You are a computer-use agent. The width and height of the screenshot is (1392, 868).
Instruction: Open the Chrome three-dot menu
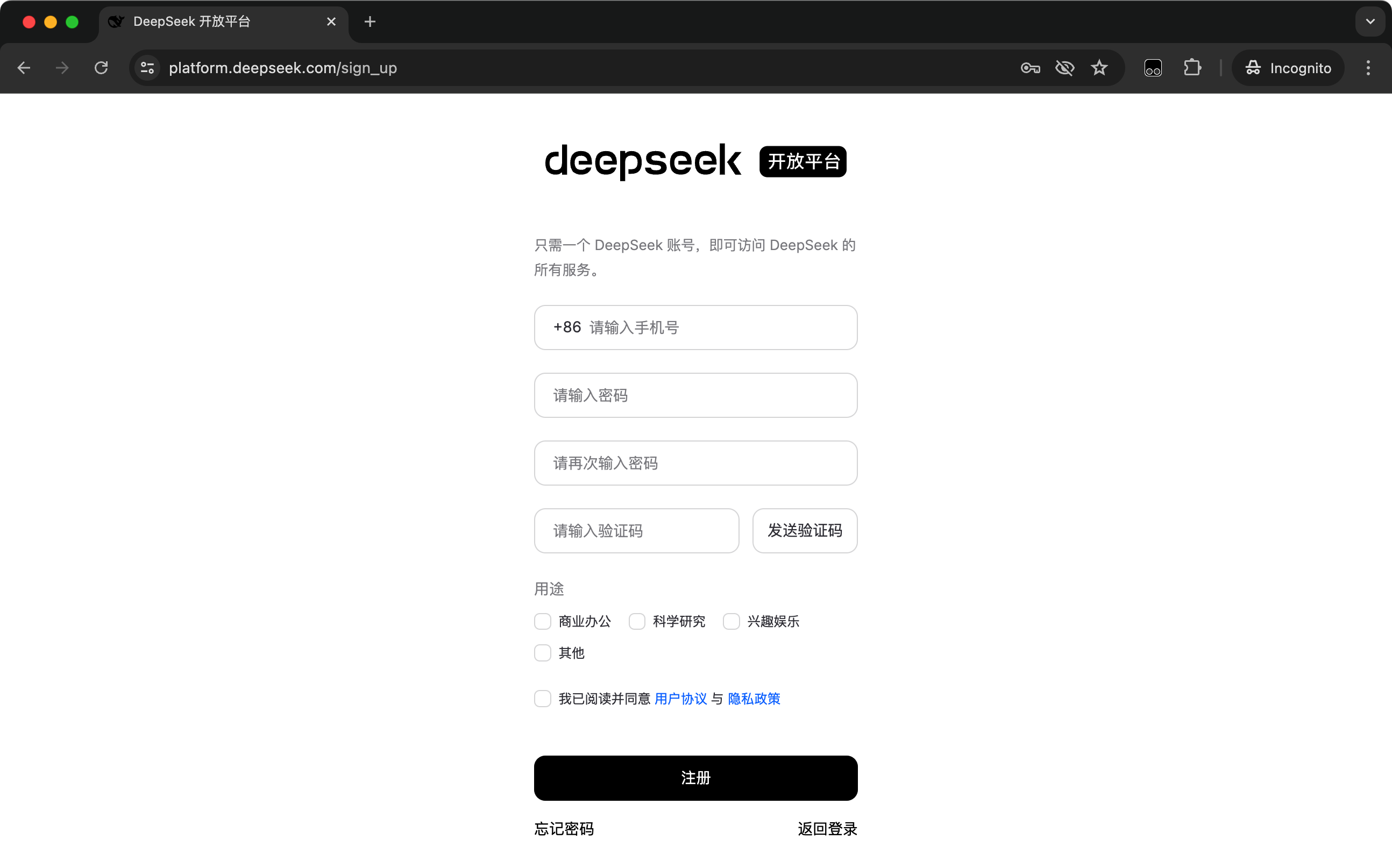[x=1368, y=68]
